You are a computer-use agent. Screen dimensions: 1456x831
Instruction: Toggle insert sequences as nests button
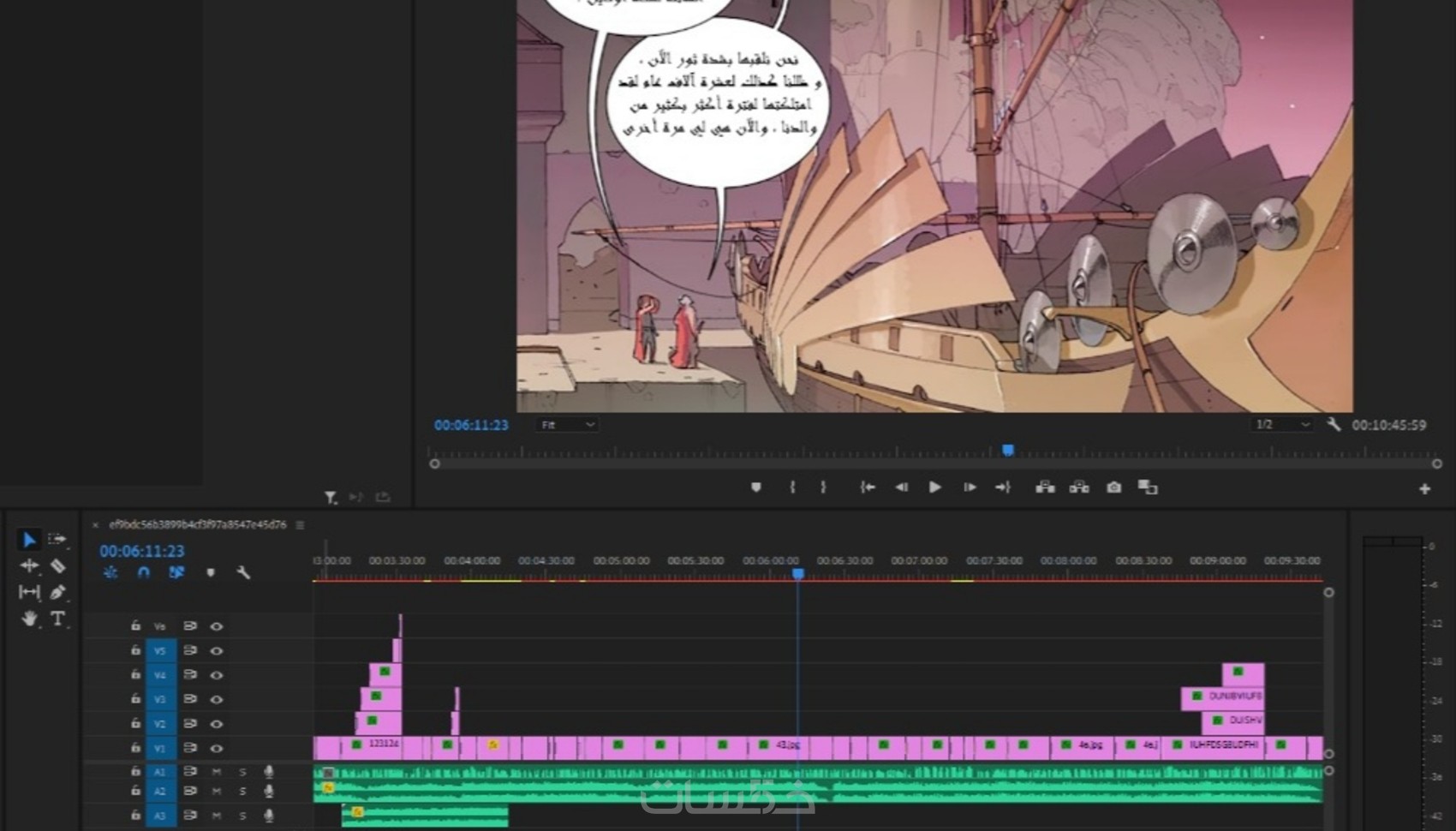(110, 572)
